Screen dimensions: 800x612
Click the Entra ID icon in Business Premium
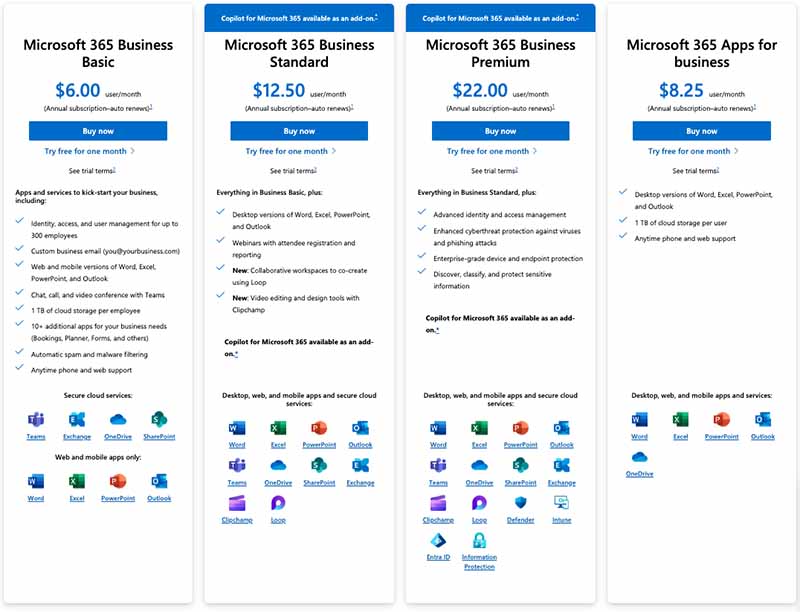[x=438, y=541]
